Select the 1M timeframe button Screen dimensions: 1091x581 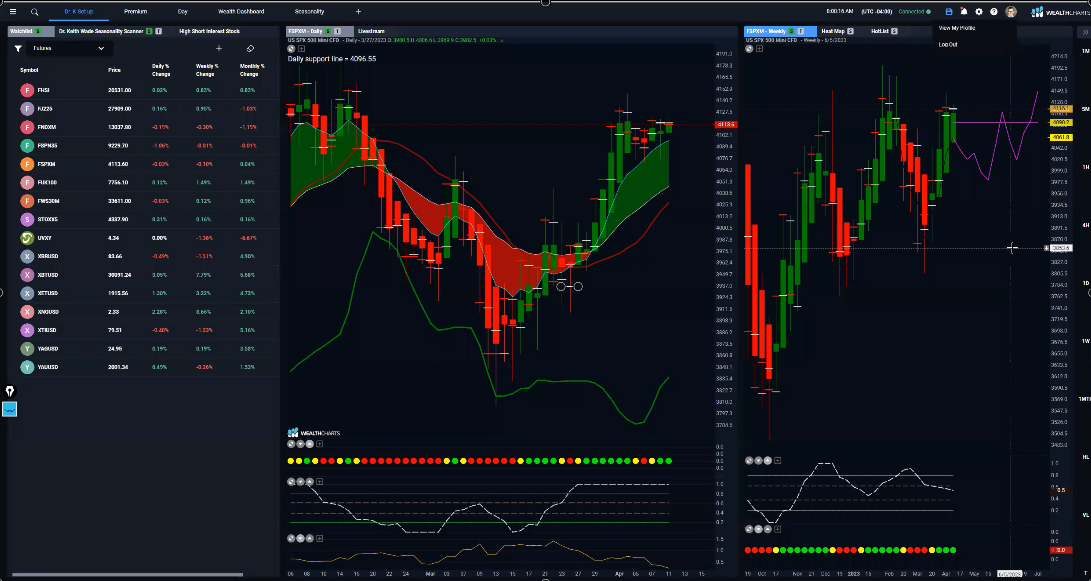tap(1085, 51)
